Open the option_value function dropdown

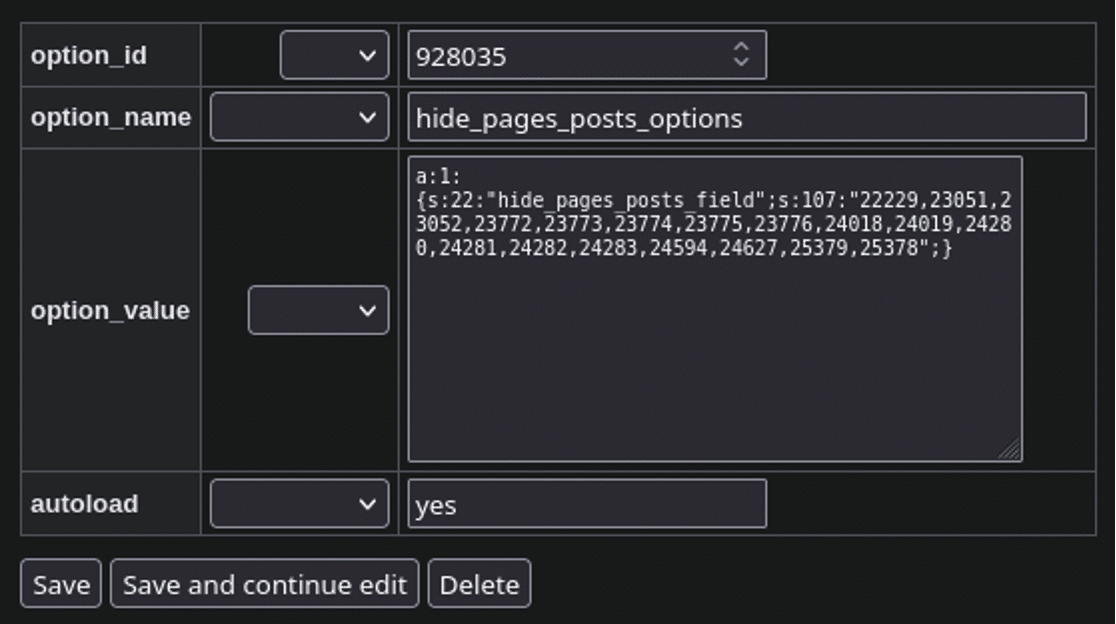click(x=318, y=310)
